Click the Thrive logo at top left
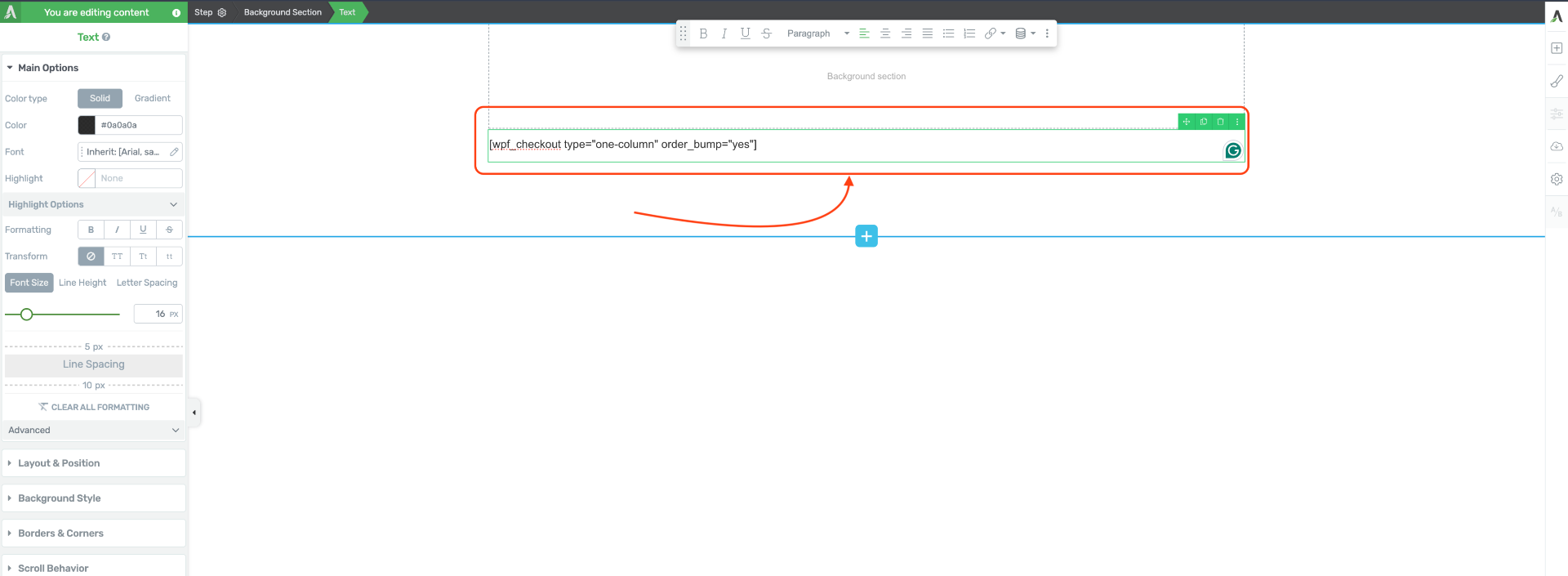The image size is (1568, 576). (11, 12)
